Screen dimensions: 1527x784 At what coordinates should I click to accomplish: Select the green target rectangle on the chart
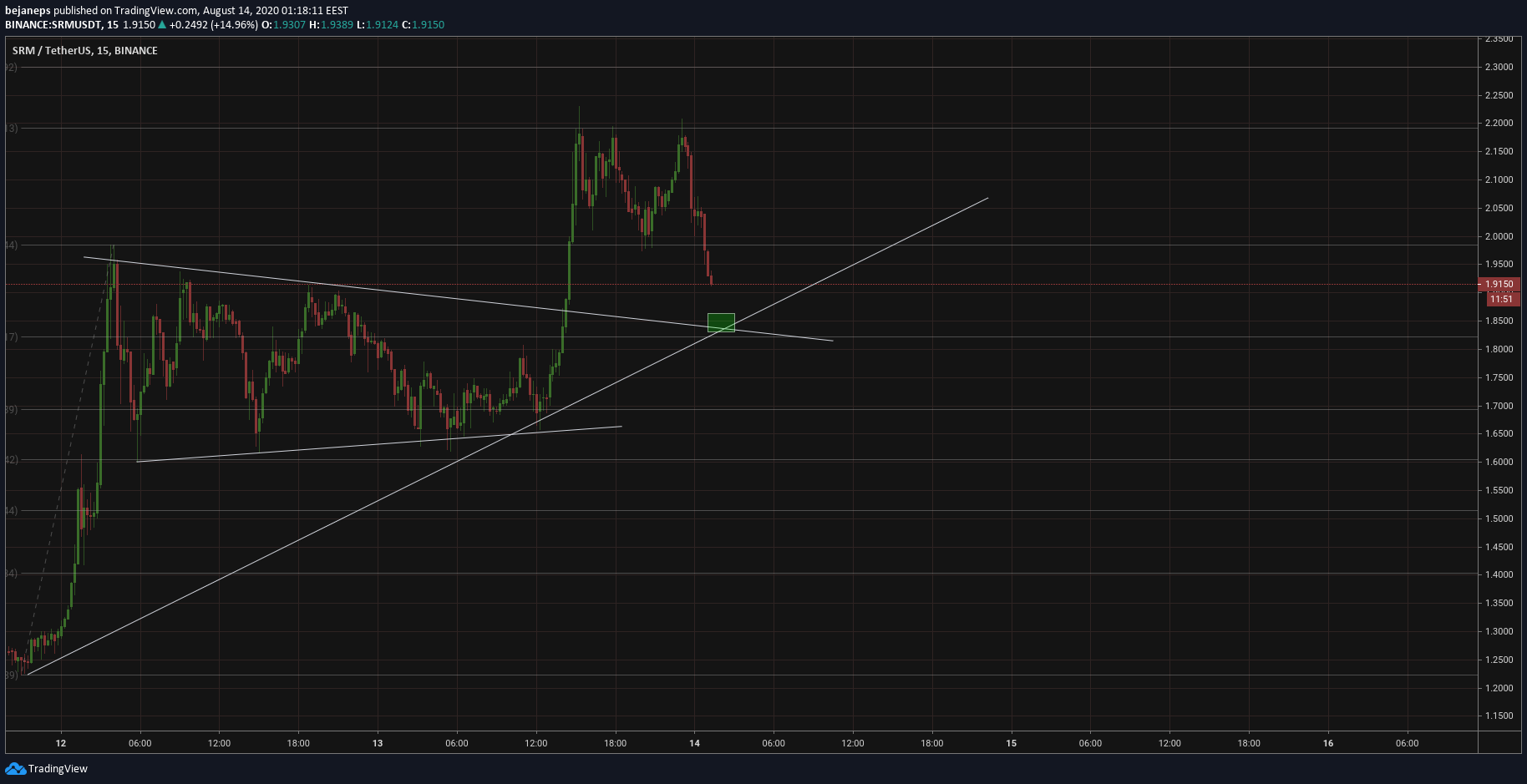click(721, 322)
